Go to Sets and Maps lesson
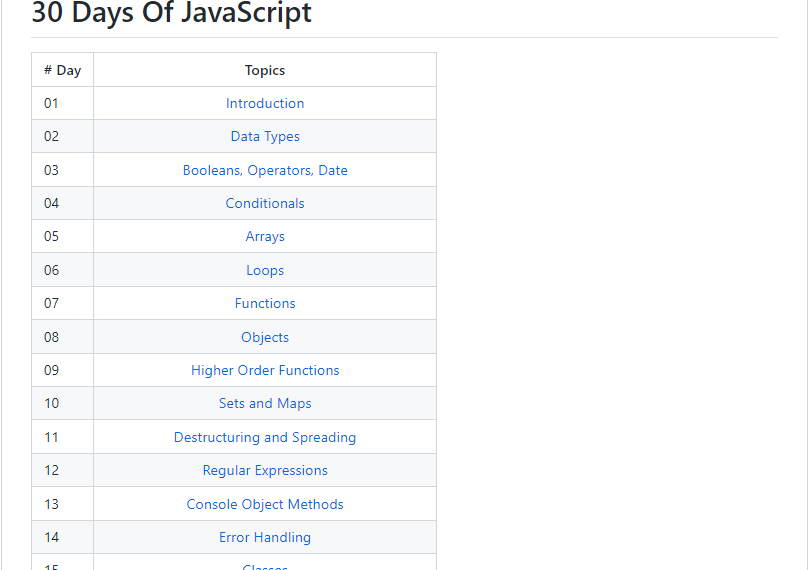This screenshot has width=808, height=570. (x=265, y=403)
